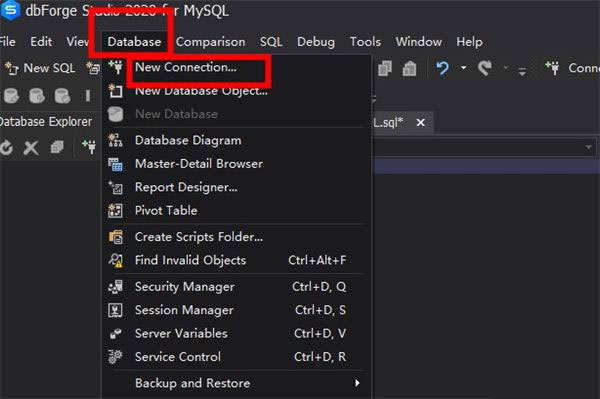Click new connection plug in Database Explorer
This screenshot has width=600, height=399.
click(x=89, y=147)
